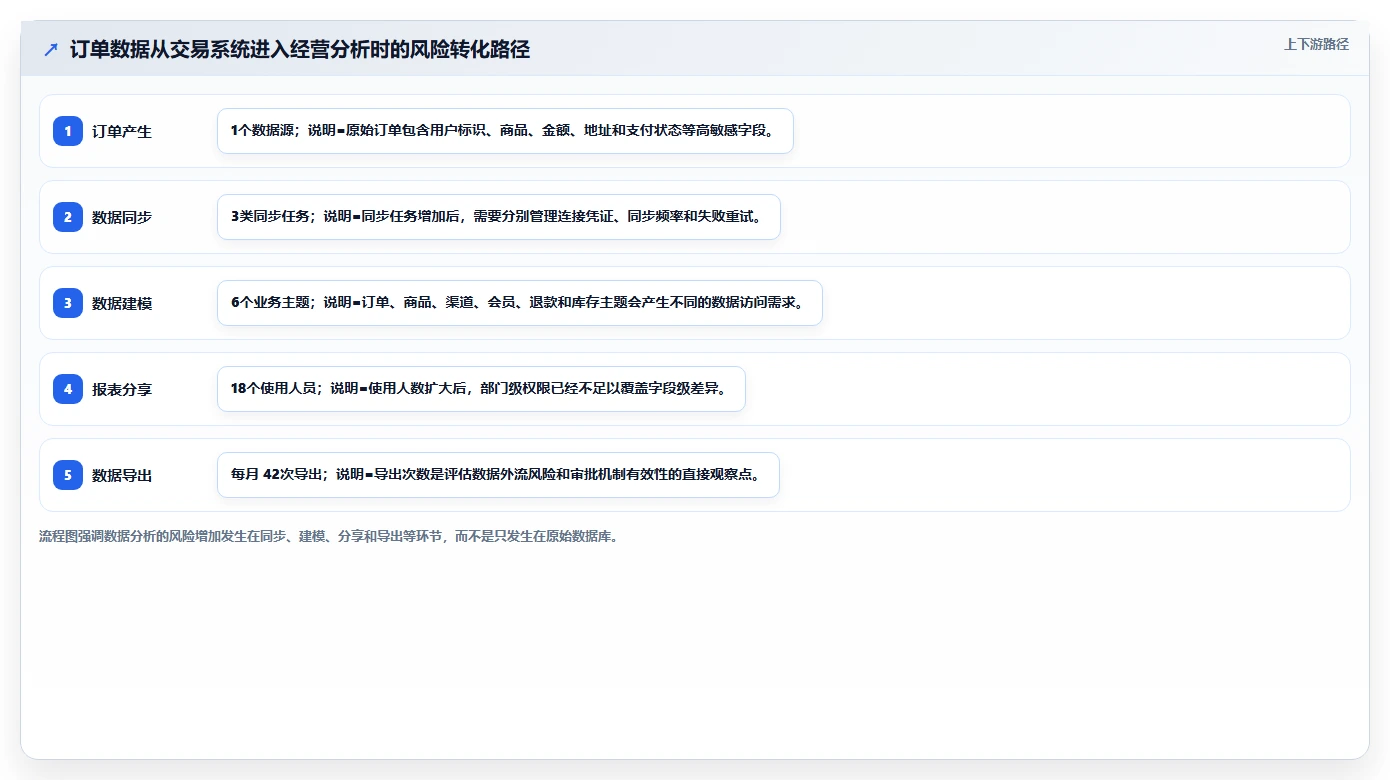Click the 订单产生 step label

(122, 131)
